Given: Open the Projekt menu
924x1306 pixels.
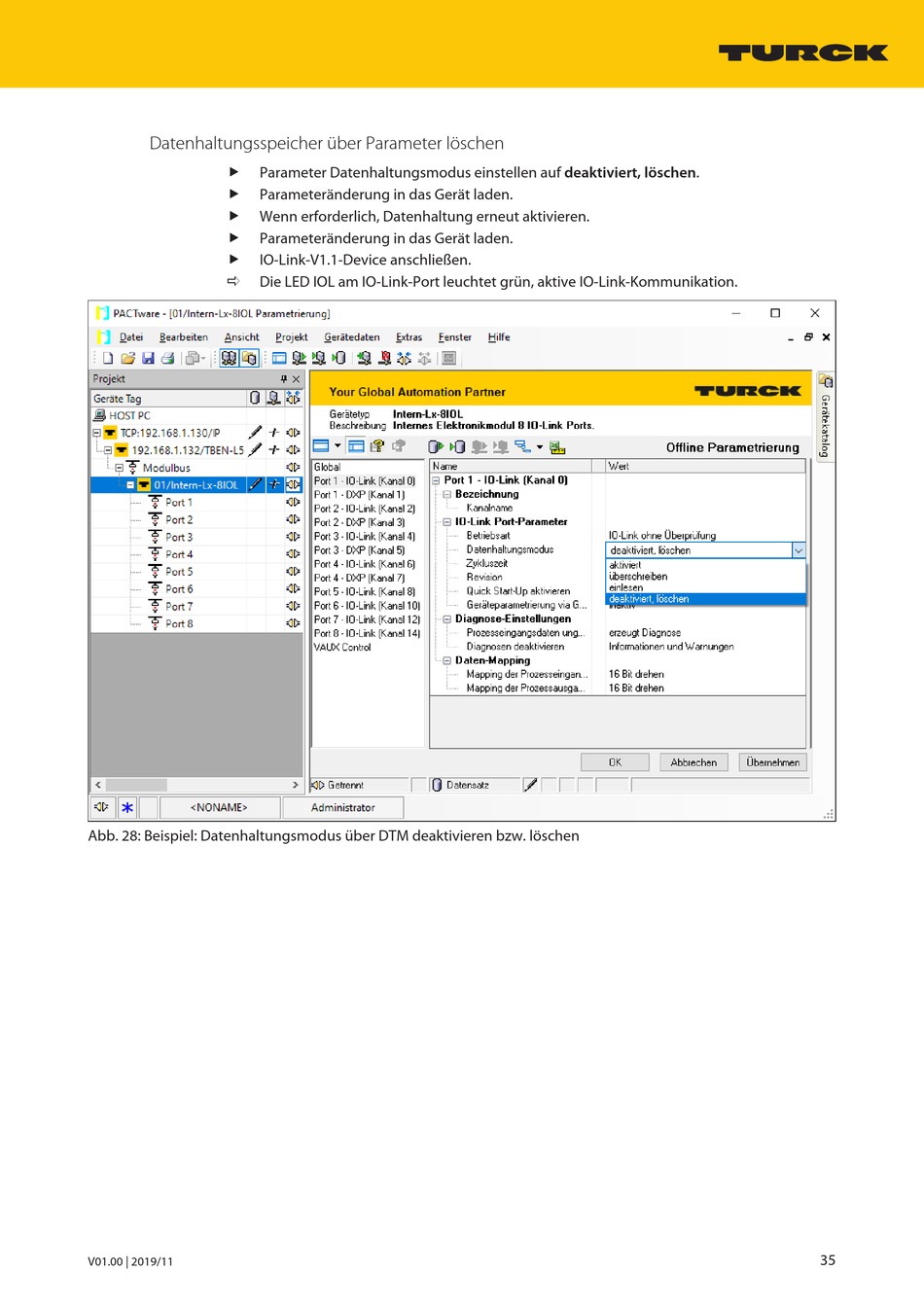Looking at the screenshot, I should (292, 337).
